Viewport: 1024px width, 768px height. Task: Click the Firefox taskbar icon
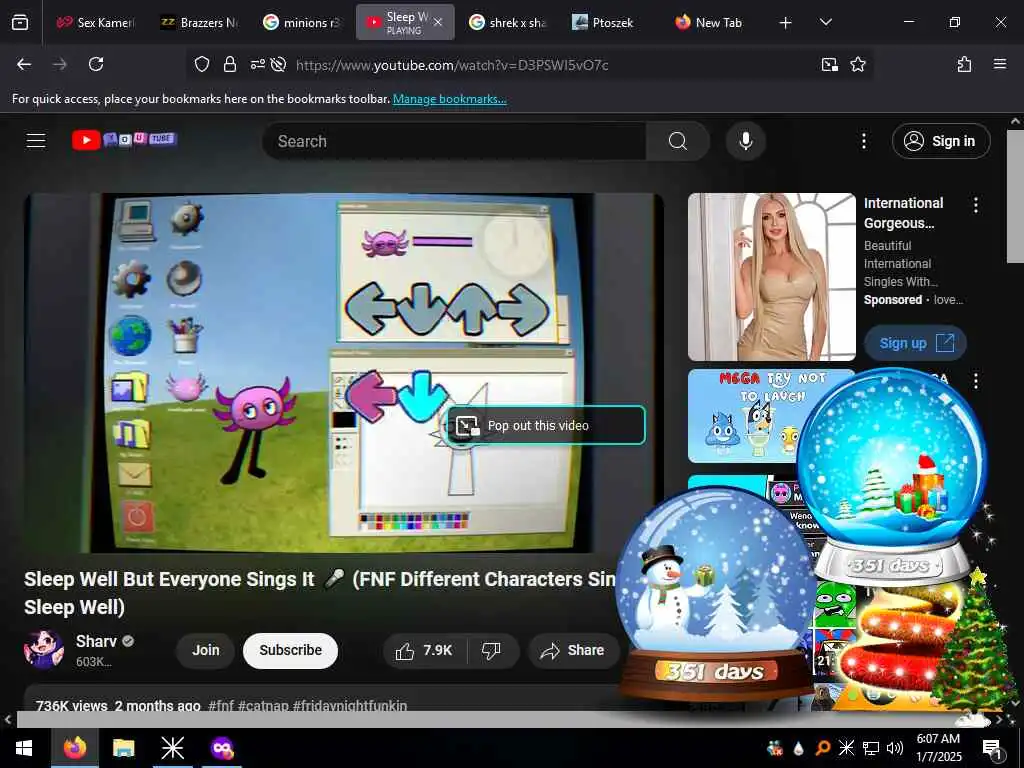[x=74, y=748]
